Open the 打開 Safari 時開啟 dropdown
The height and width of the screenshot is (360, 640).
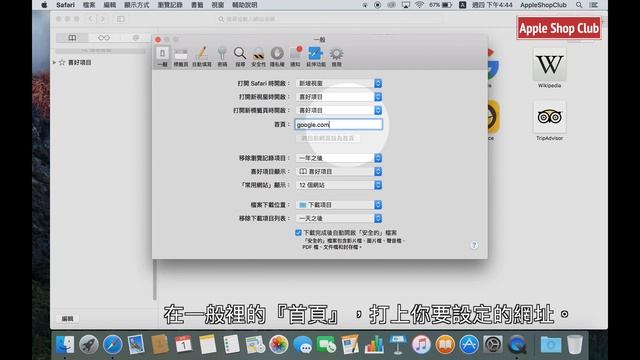click(x=339, y=83)
